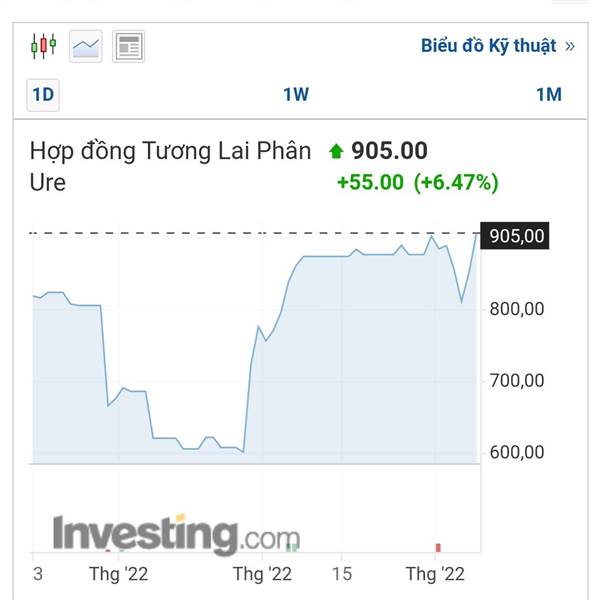Click the 600,00 axis price label
Image resolution: width=600 pixels, height=600 pixels.
517,452
